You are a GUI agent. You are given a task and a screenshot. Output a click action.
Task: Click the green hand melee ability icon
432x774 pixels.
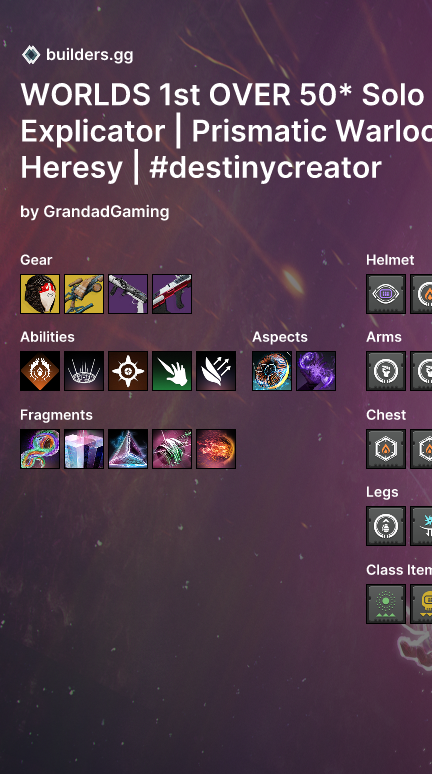[172, 371]
